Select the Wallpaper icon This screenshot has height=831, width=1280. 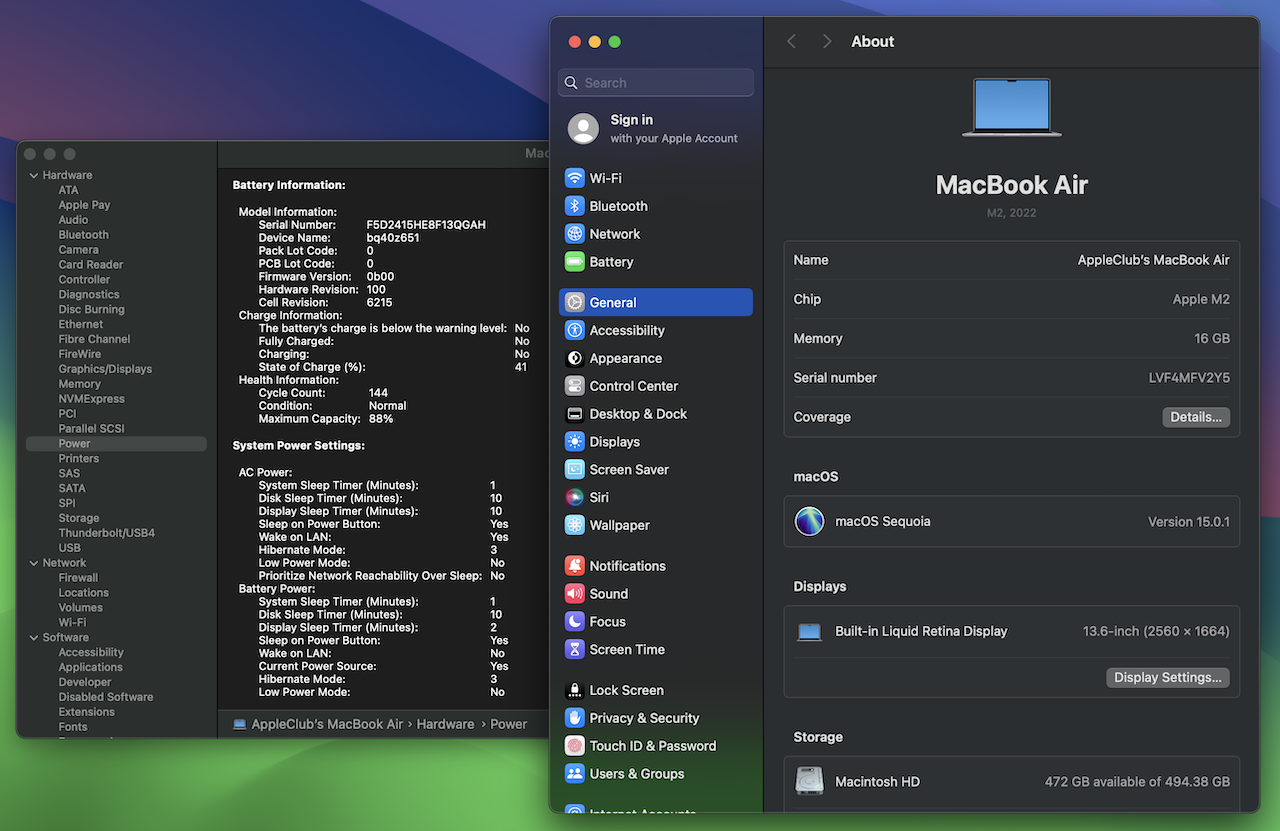pyautogui.click(x=574, y=525)
